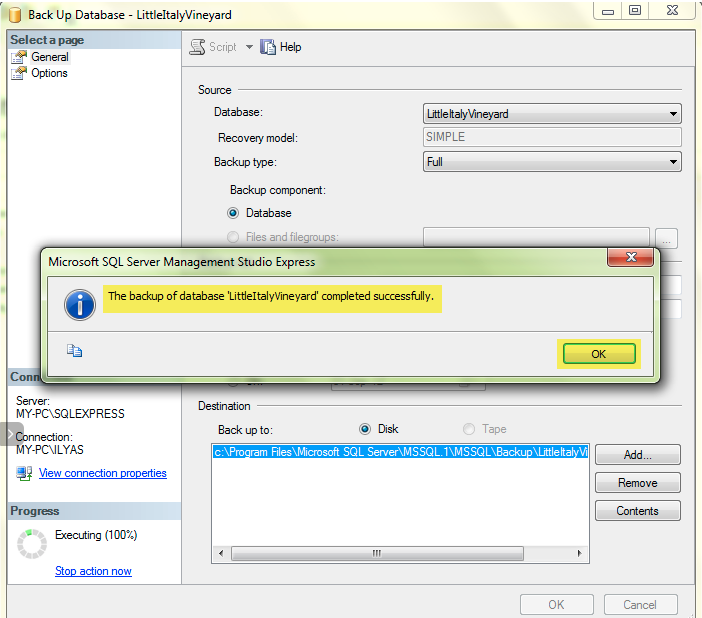Image resolution: width=702 pixels, height=618 pixels.
Task: Copy message text using the copy icon
Action: (x=74, y=351)
